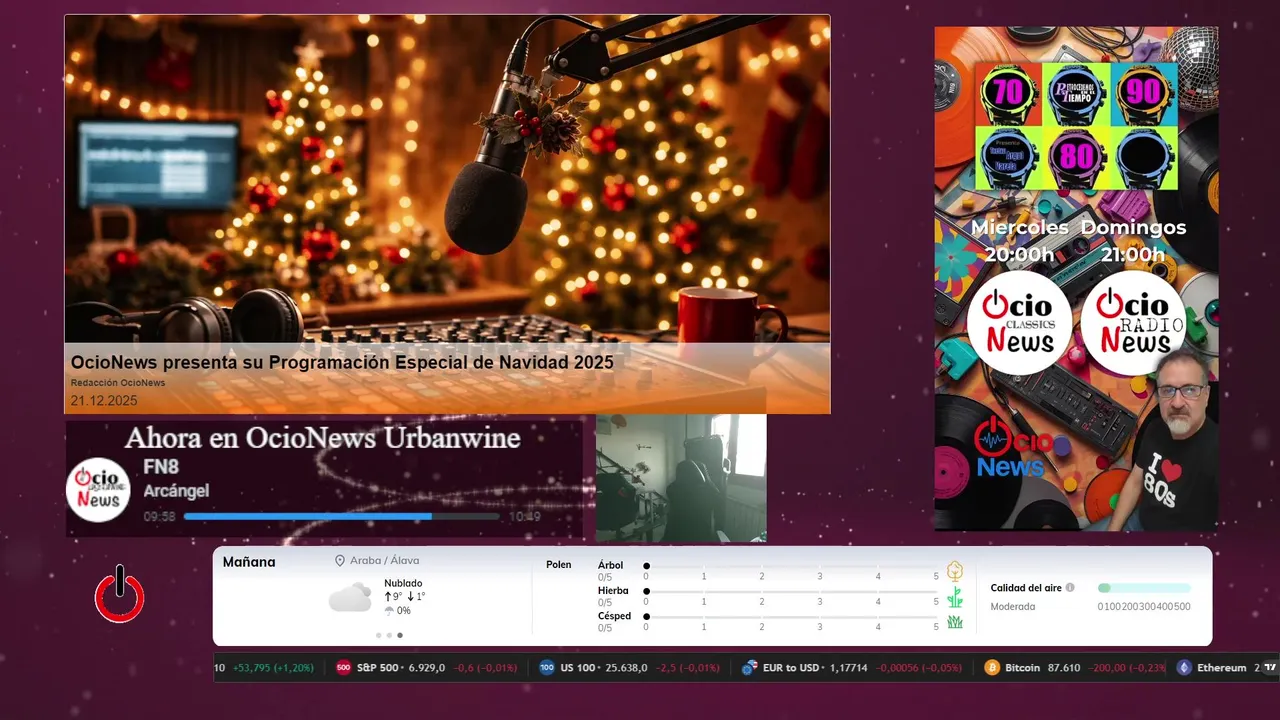Click the EUR to USD rate 1,17714

click(x=847, y=668)
